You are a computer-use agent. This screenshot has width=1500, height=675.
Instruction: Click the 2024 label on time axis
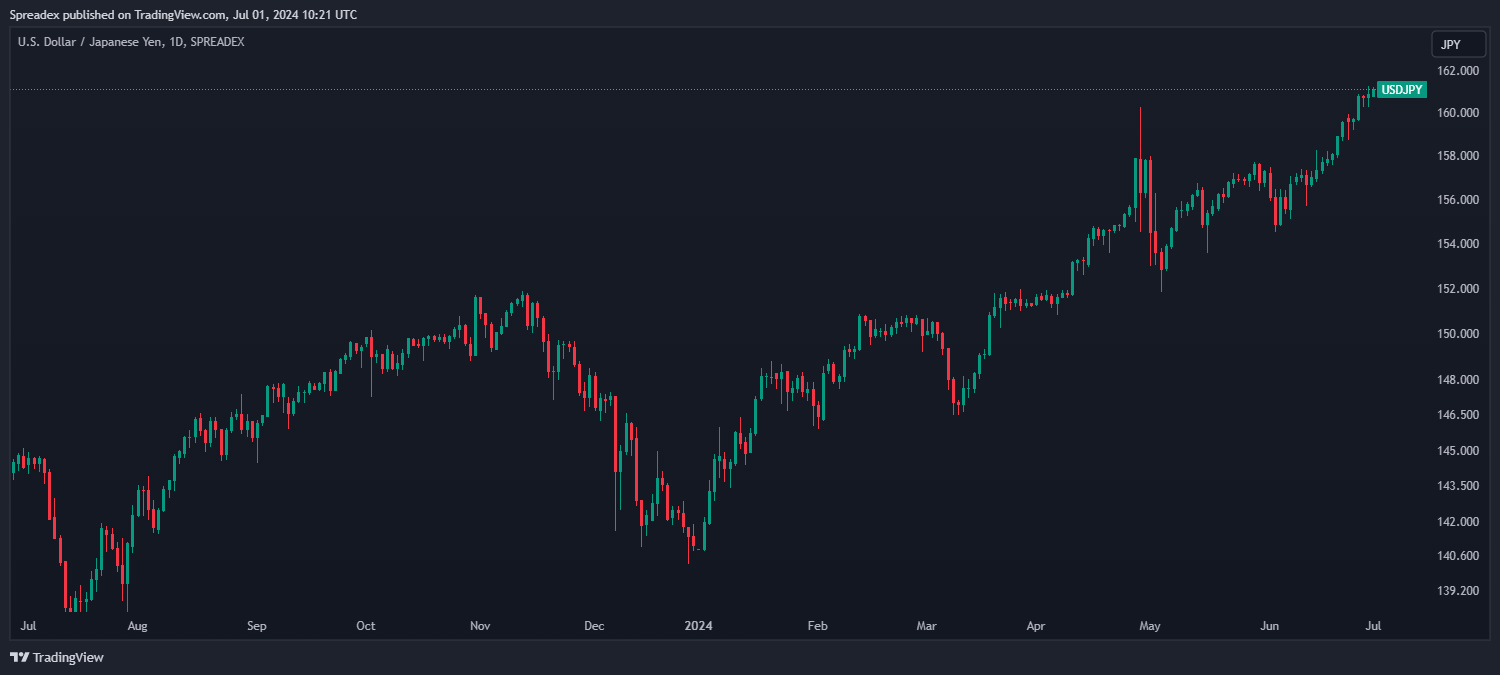(698, 627)
